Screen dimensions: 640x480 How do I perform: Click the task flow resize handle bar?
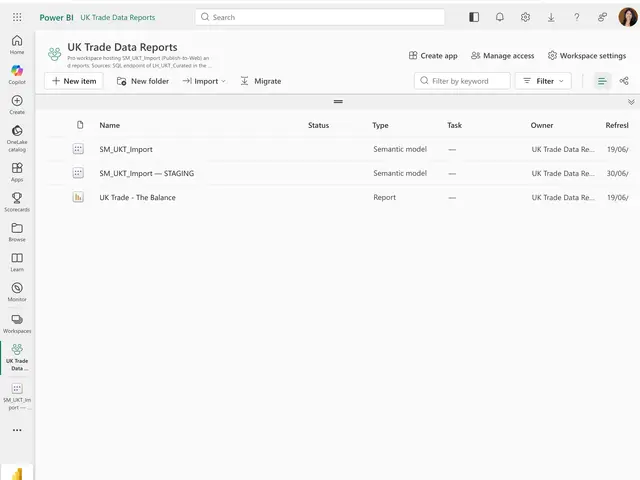(338, 102)
